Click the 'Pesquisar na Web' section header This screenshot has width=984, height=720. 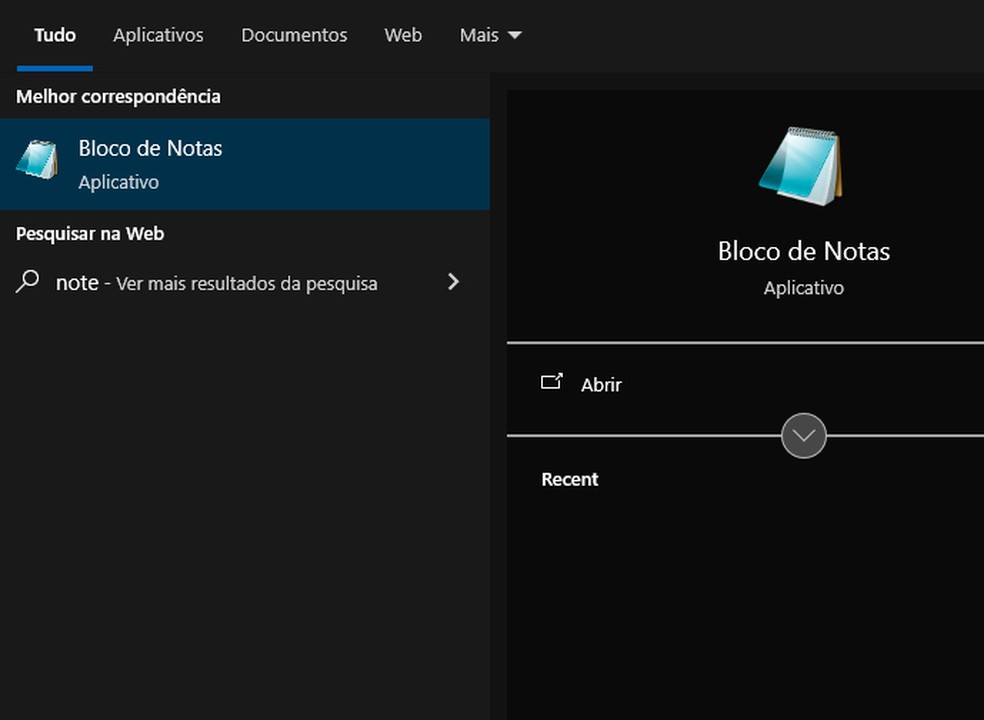[90, 234]
